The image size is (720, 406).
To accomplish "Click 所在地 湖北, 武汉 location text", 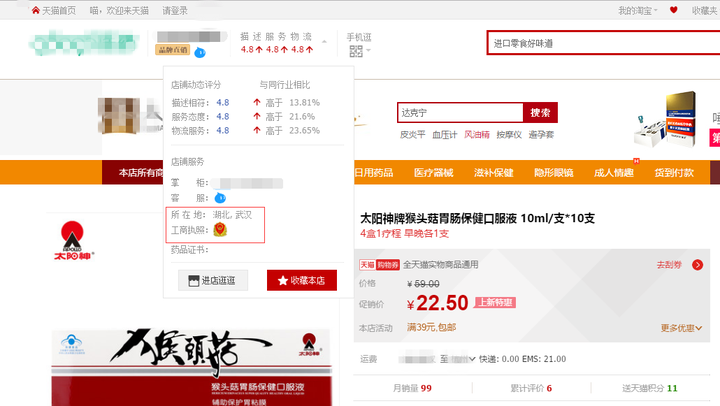I will 212,215.
